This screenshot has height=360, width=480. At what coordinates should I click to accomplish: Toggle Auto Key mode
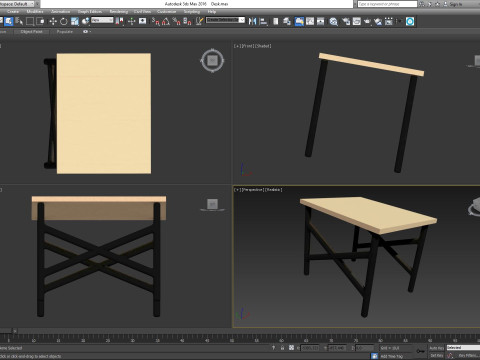pyautogui.click(x=436, y=348)
